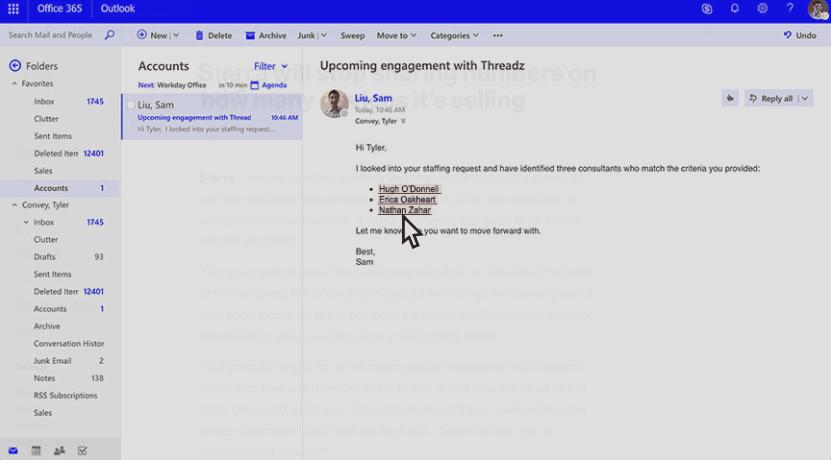Screen dimensions: 831x460
Task: Open Agenda calendar link
Action: (x=269, y=85)
